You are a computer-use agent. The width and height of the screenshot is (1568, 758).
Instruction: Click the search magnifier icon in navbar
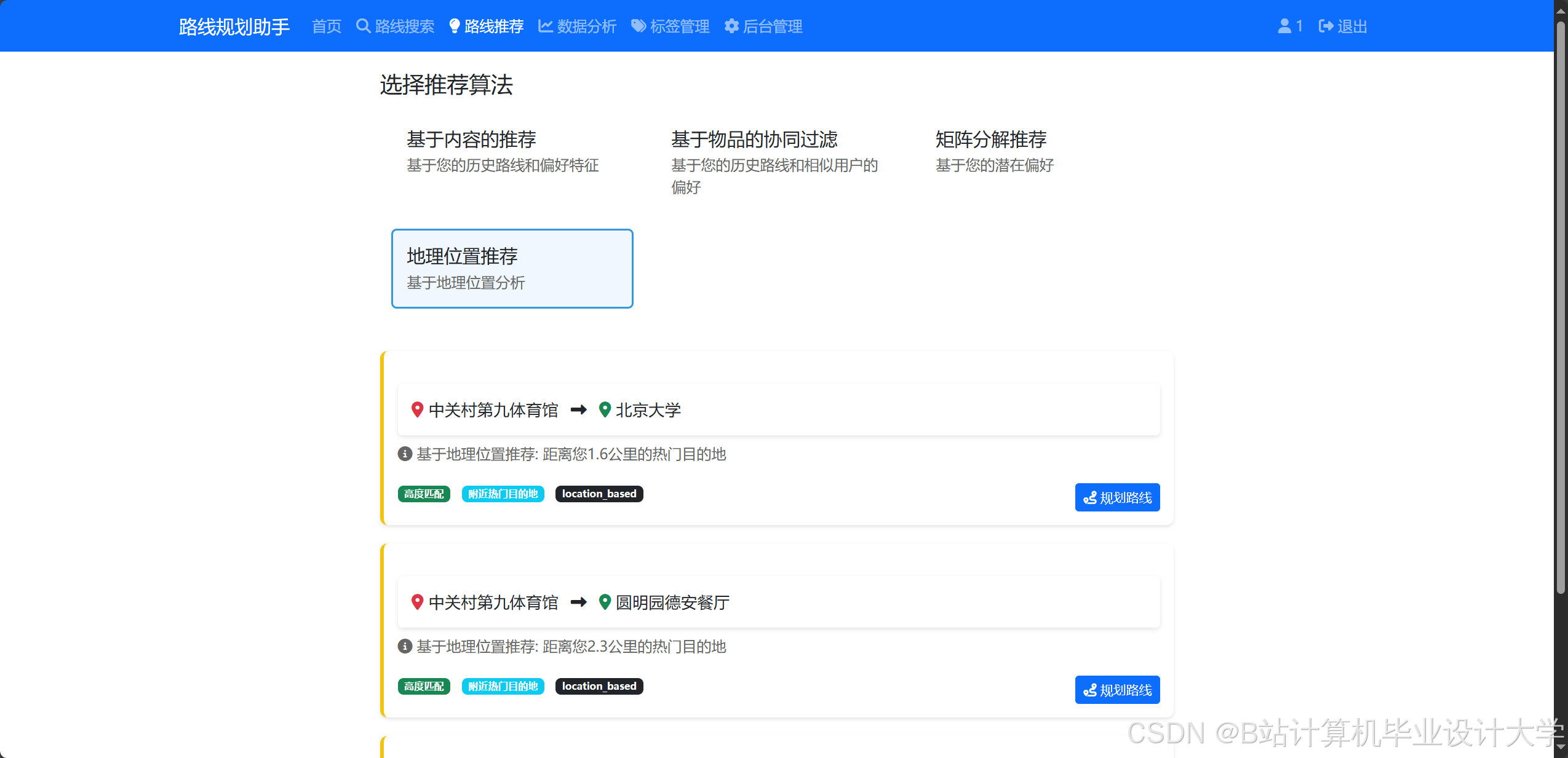coord(363,26)
